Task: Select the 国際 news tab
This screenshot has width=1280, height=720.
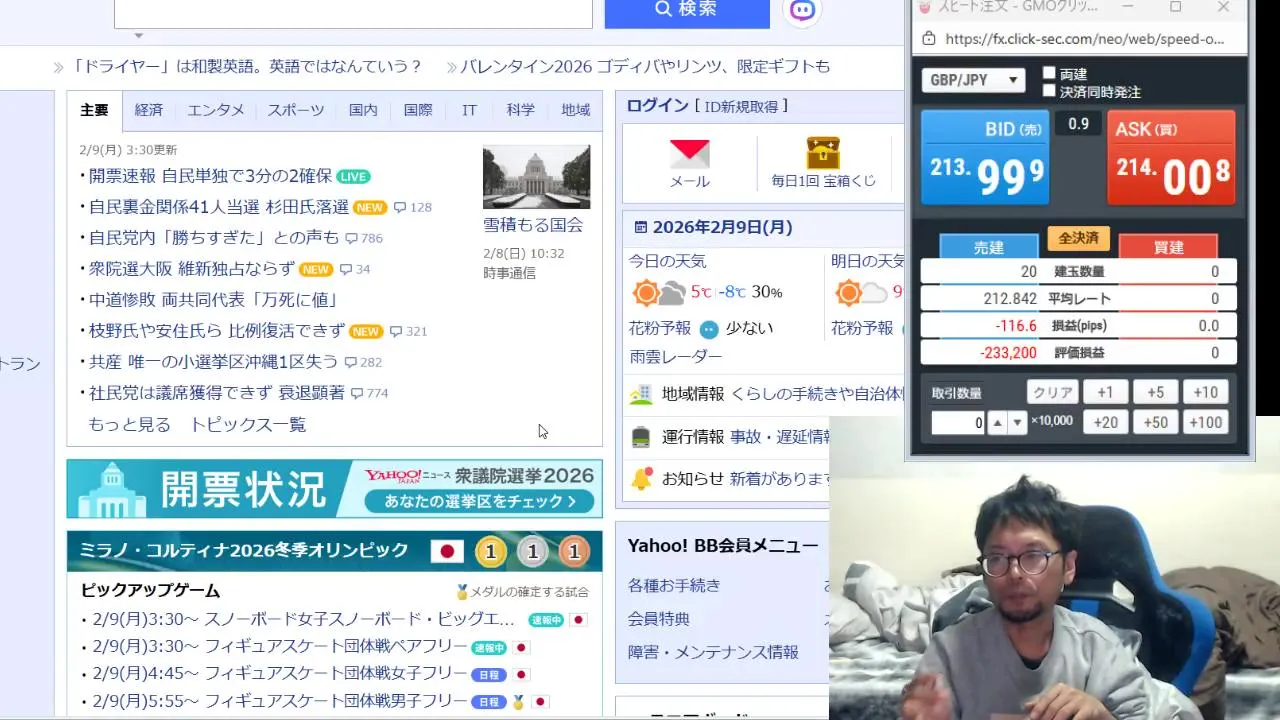Action: click(418, 110)
